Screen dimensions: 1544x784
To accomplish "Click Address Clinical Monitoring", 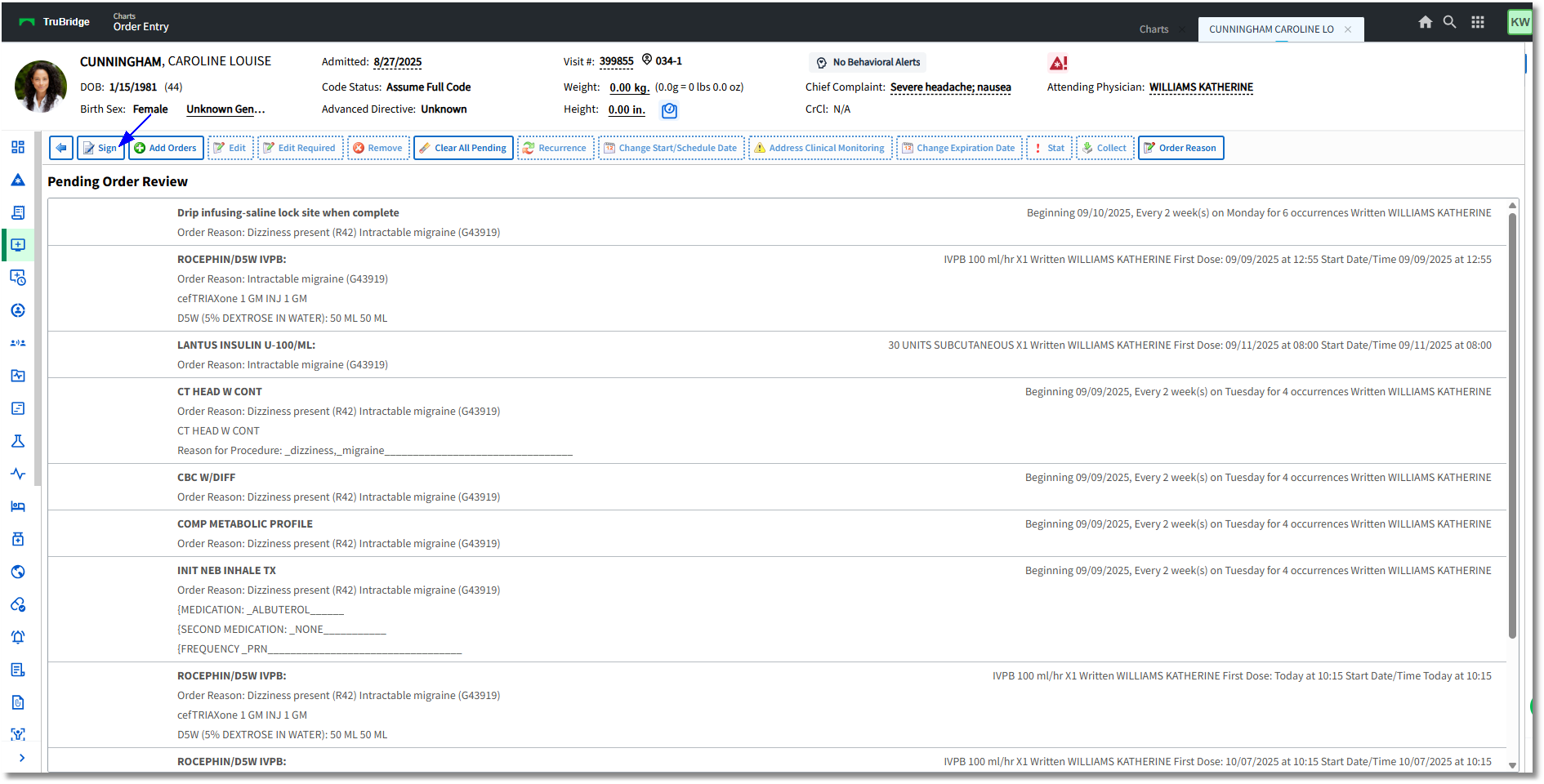I will pyautogui.click(x=820, y=148).
